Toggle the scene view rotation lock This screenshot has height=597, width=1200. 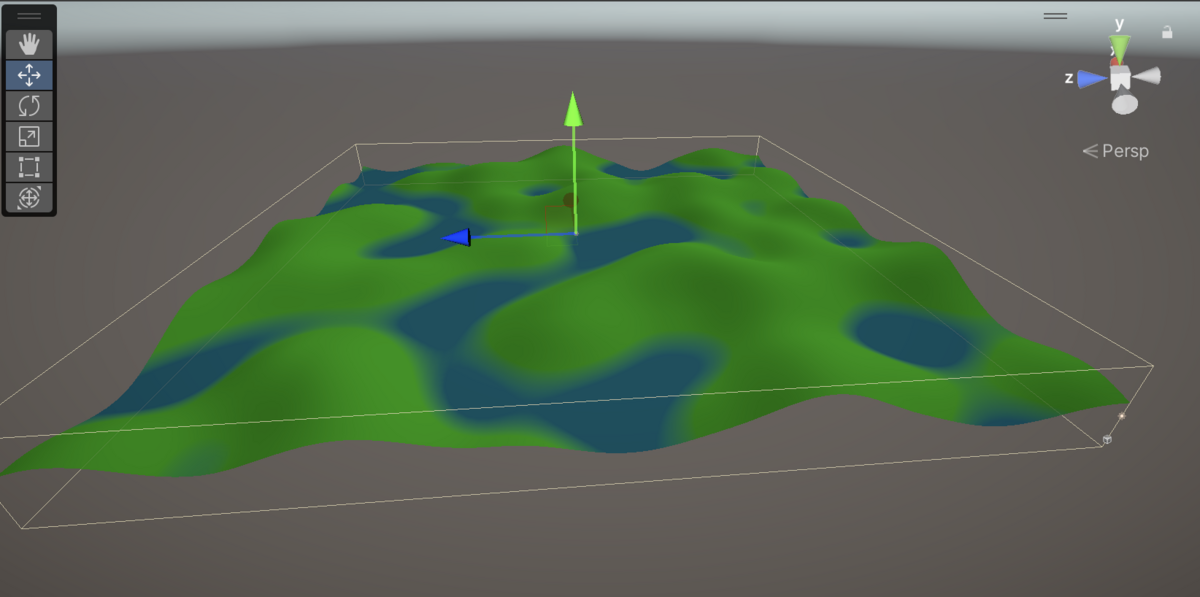(x=1167, y=32)
